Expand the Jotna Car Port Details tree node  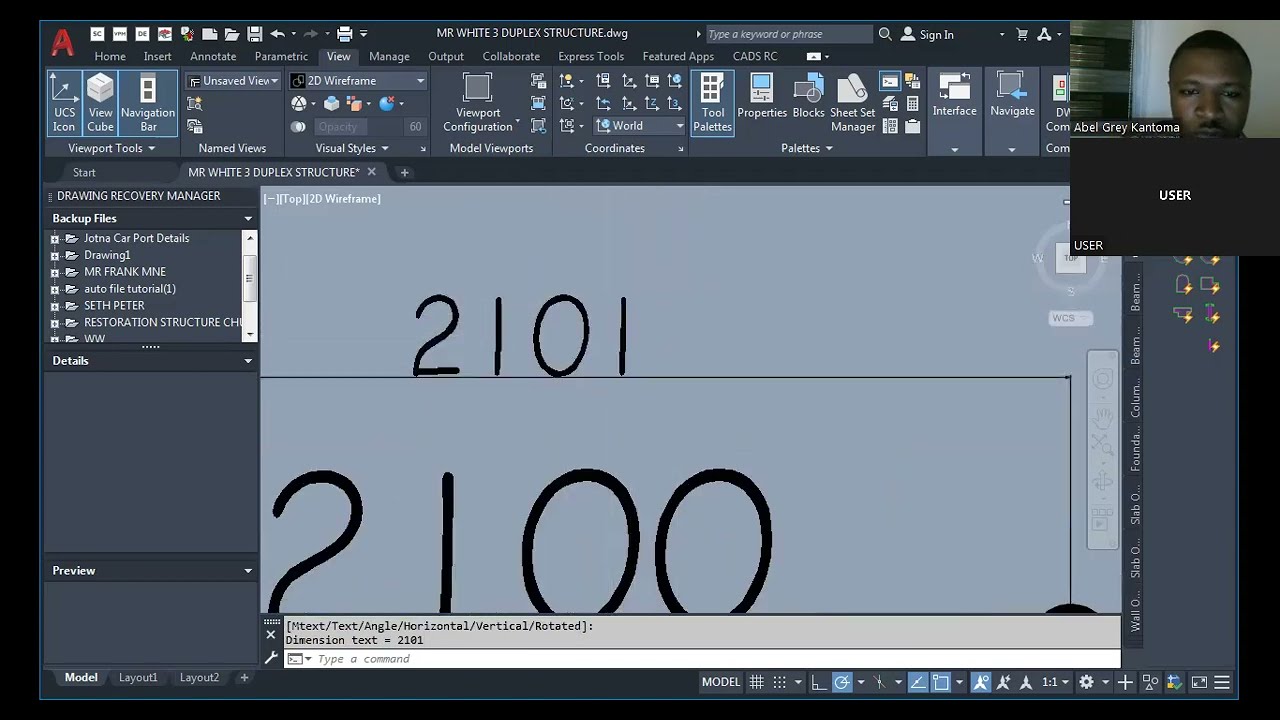tap(55, 239)
